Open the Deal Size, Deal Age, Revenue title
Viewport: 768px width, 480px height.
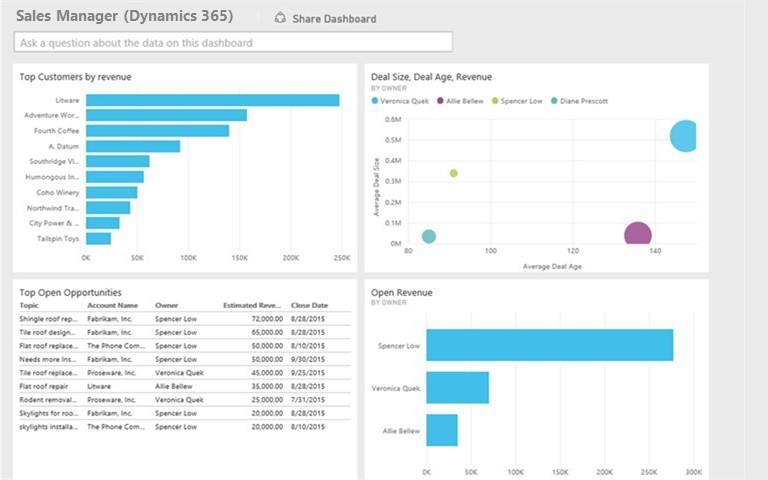(431, 77)
